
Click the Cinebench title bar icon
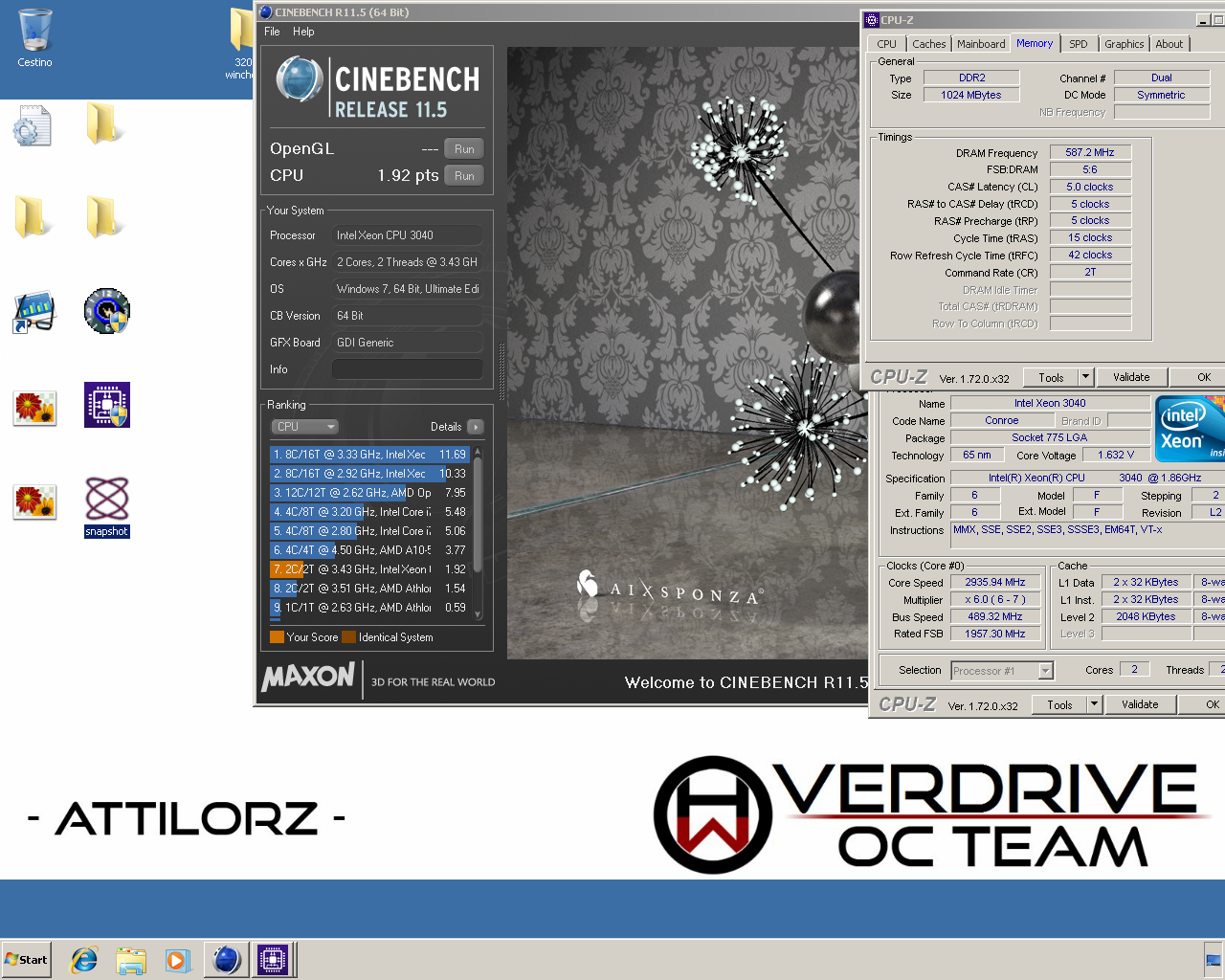[266, 12]
